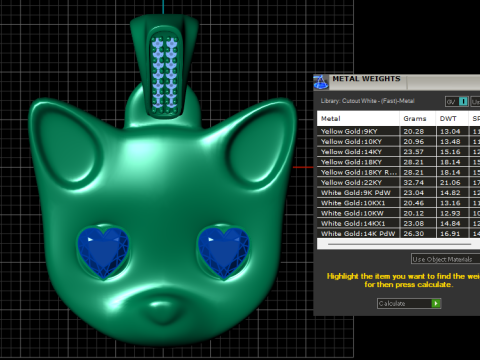Select the Yellow Gold:18KY R... row
The width and height of the screenshot is (480, 360).
[398, 172]
